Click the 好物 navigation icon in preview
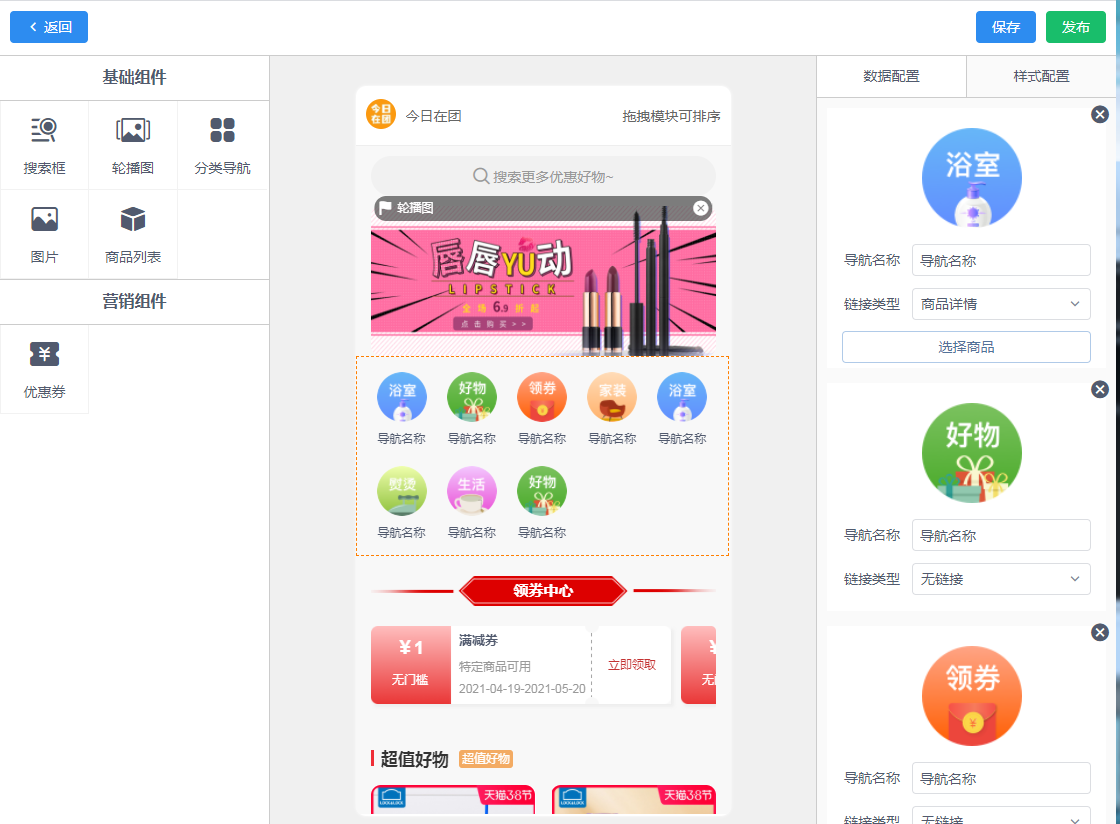 click(x=471, y=397)
